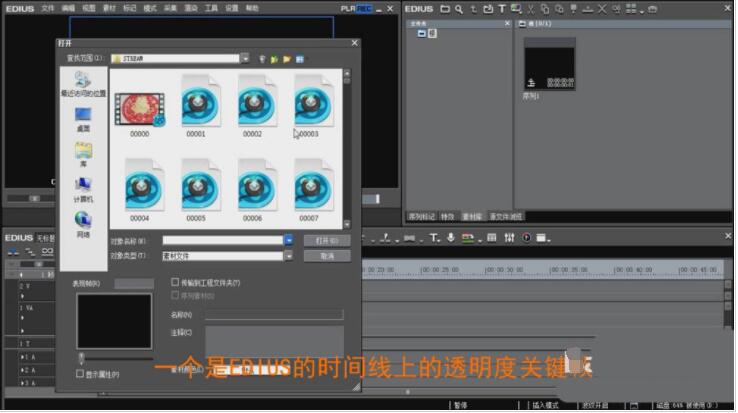Open the folder icon in bin toolbar
Viewport: 738px width, 413px height.
445,9
